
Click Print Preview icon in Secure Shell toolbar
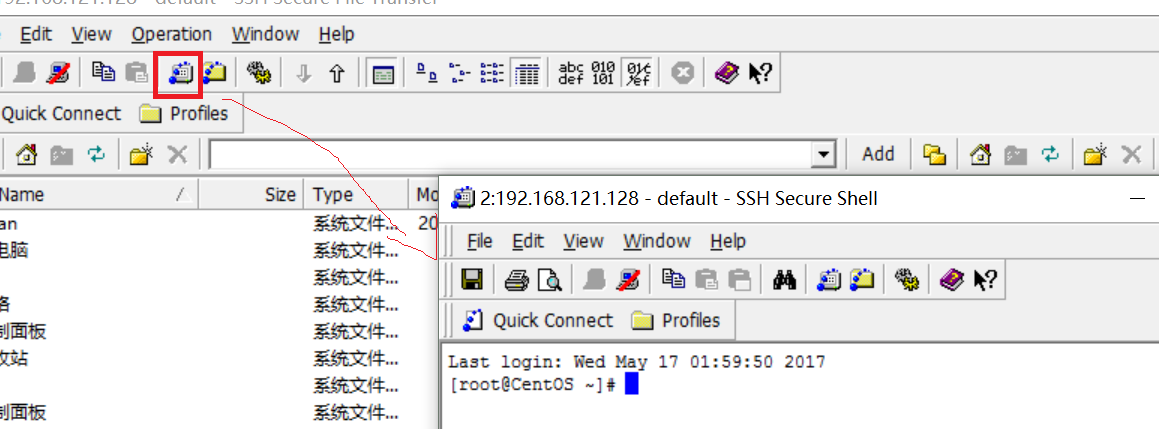(550, 280)
